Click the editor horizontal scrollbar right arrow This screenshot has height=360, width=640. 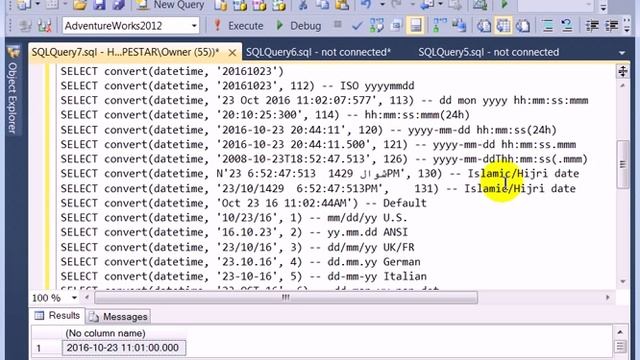[608, 298]
